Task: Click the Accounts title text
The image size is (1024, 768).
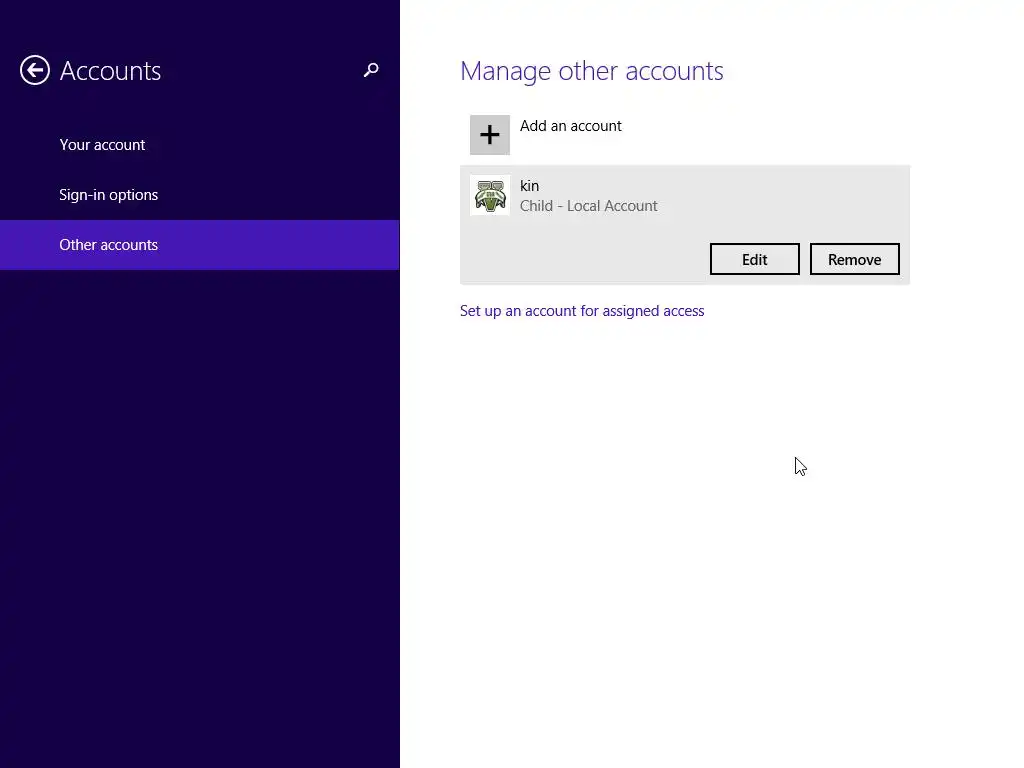Action: tap(110, 71)
